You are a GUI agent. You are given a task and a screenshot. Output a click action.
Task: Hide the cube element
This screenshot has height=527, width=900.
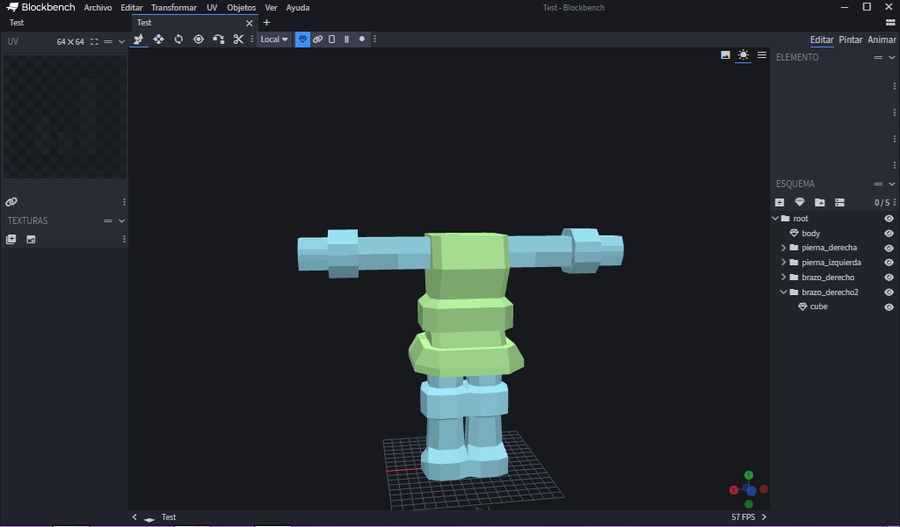pos(889,307)
